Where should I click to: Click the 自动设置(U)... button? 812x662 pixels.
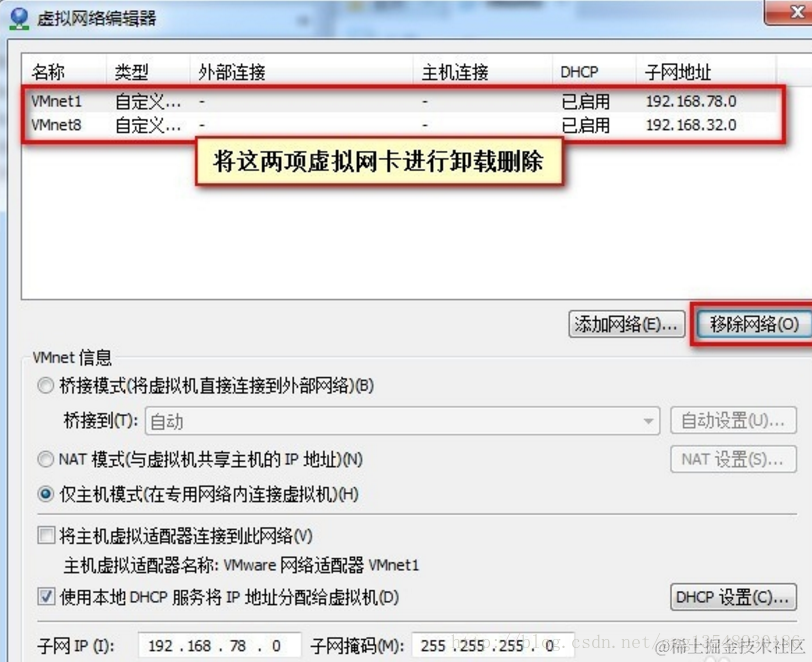[733, 421]
